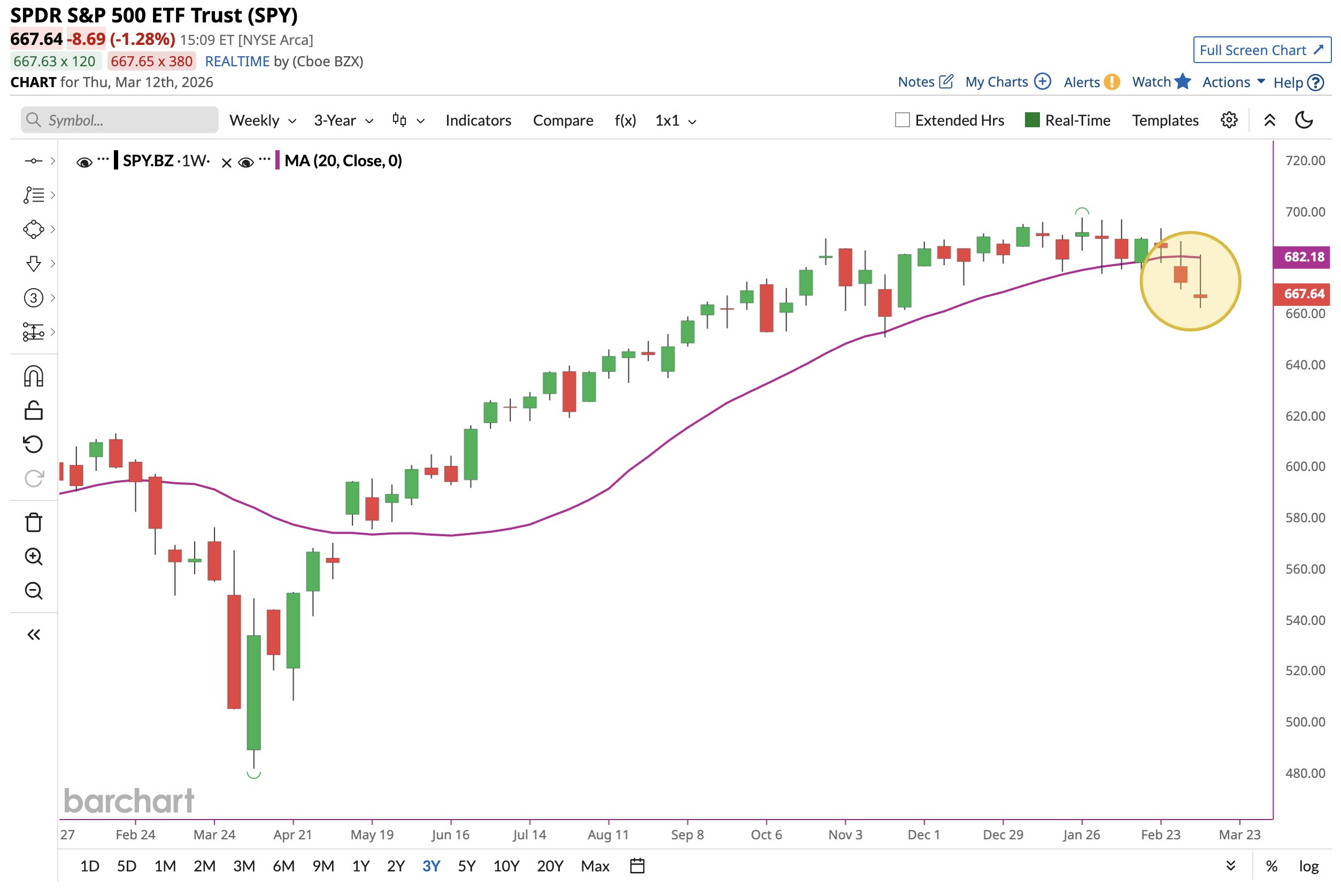Open the date range calendar icon
Viewport: 1341px width, 896px height.
pos(637,866)
